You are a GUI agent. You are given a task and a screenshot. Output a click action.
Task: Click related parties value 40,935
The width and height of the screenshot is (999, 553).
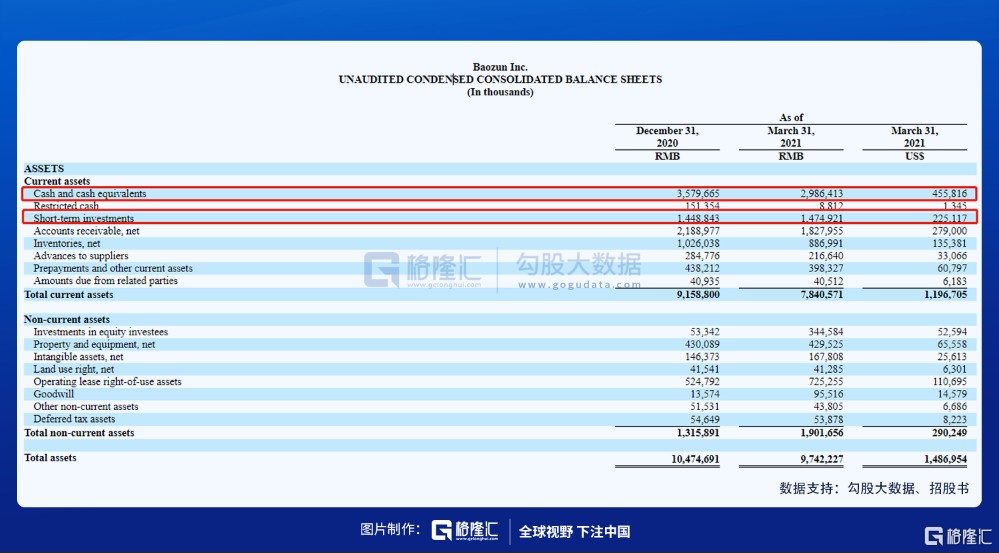(x=704, y=280)
